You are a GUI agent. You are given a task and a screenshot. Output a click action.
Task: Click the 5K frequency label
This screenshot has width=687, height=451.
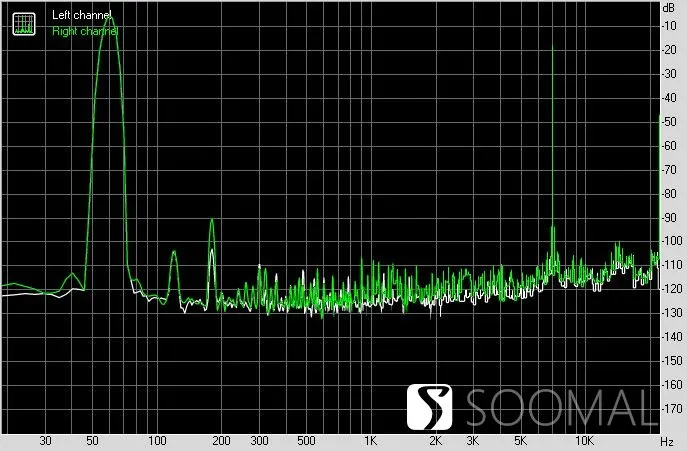pyautogui.click(x=520, y=440)
